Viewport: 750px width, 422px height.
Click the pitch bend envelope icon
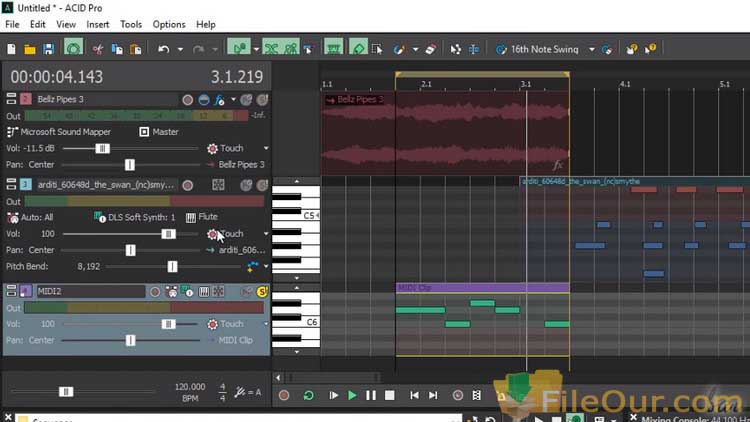[252, 267]
